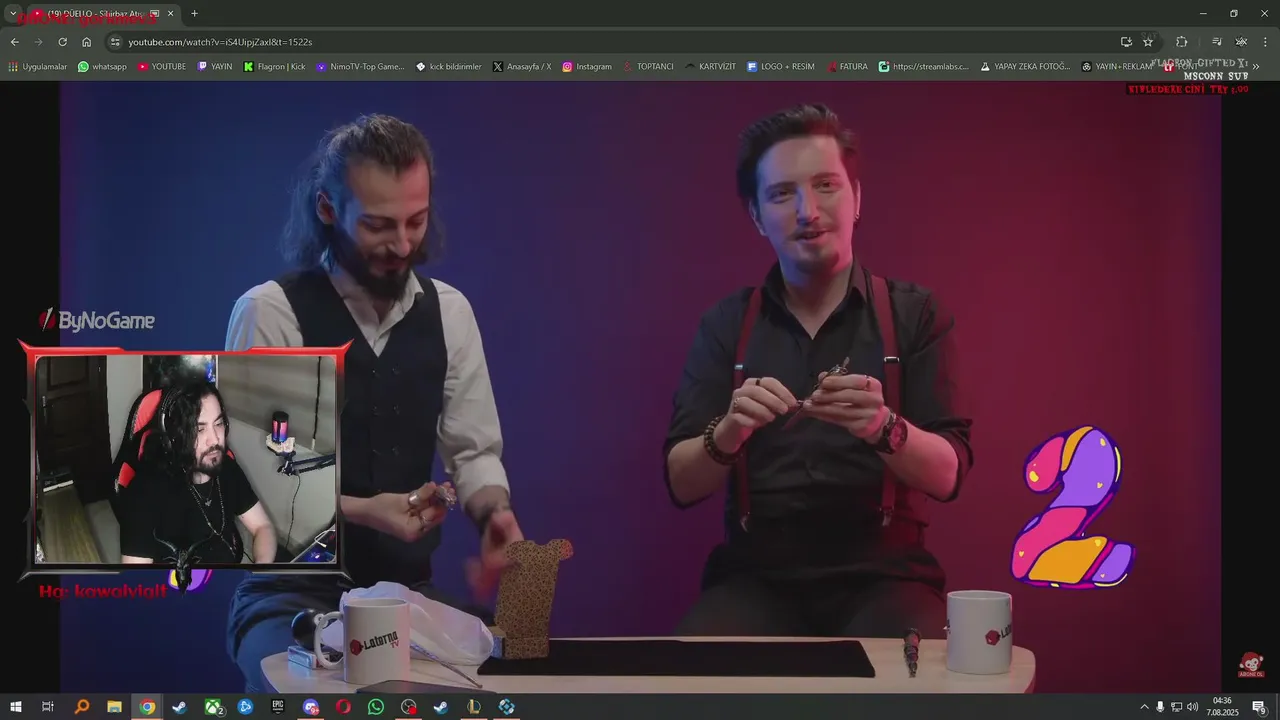Image resolution: width=1280 pixels, height=720 pixels.
Task: Open the microphone tray icon
Action: click(1160, 707)
